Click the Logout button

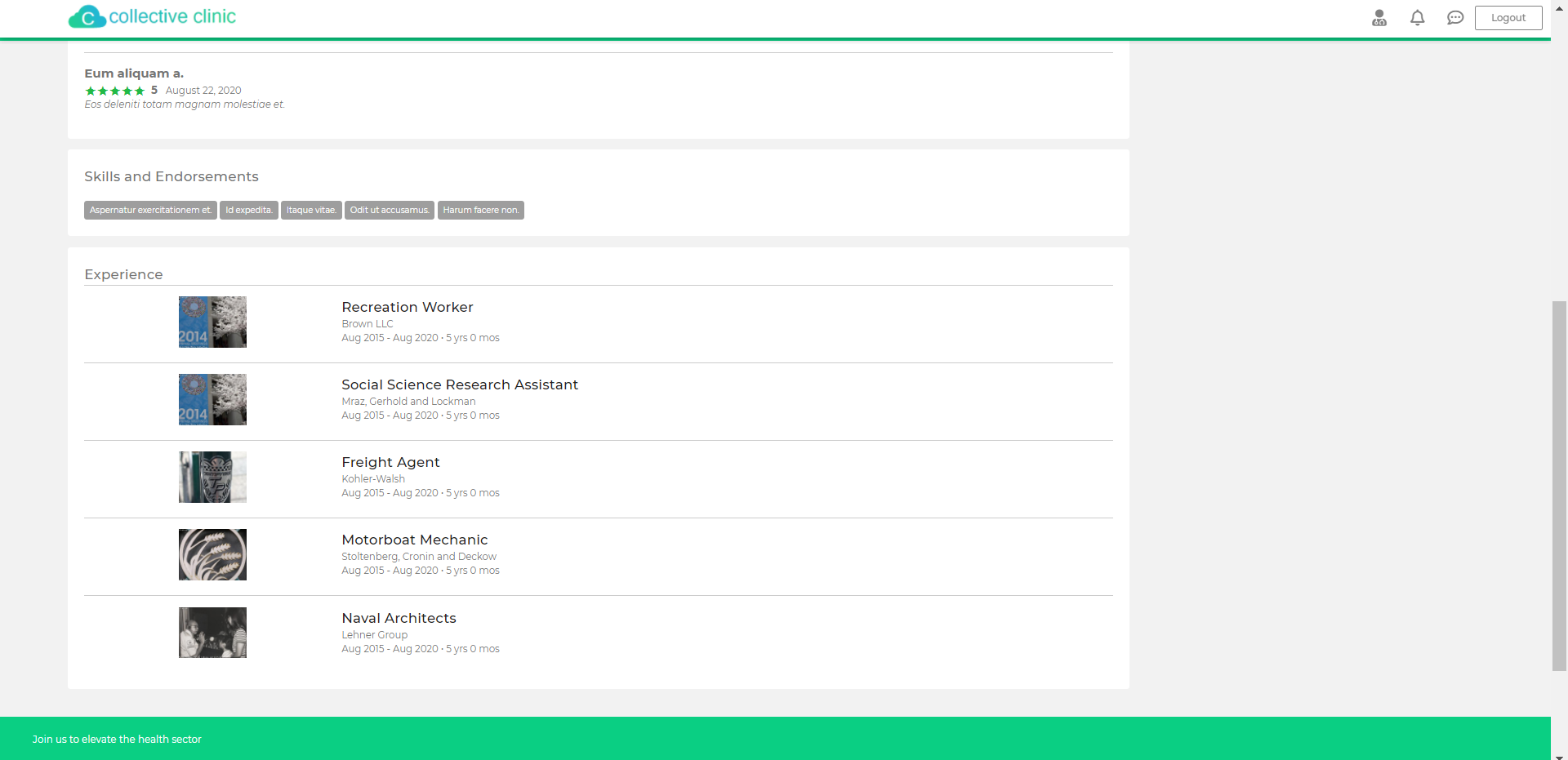1508,18
